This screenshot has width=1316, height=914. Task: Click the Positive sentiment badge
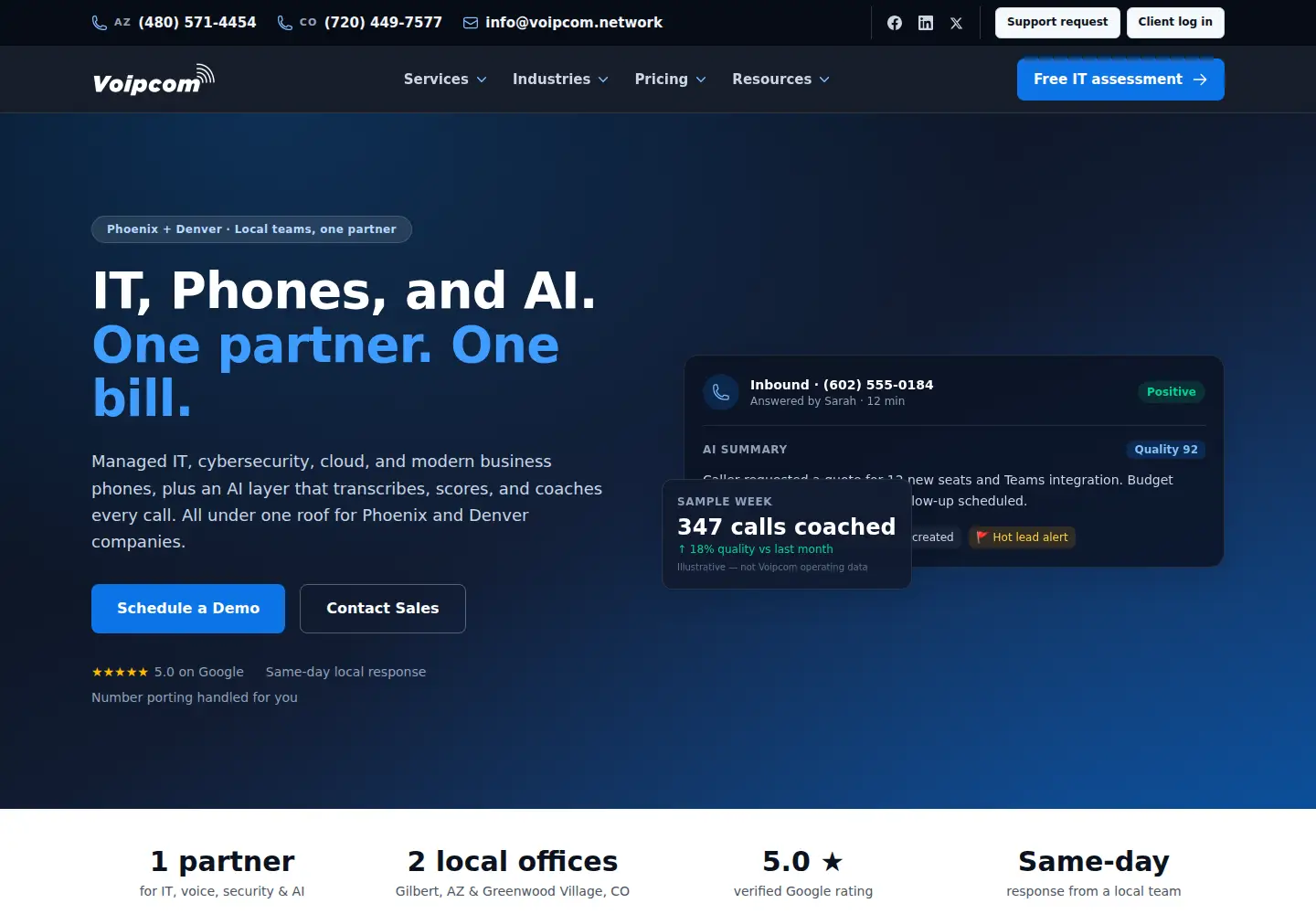pyautogui.click(x=1172, y=392)
